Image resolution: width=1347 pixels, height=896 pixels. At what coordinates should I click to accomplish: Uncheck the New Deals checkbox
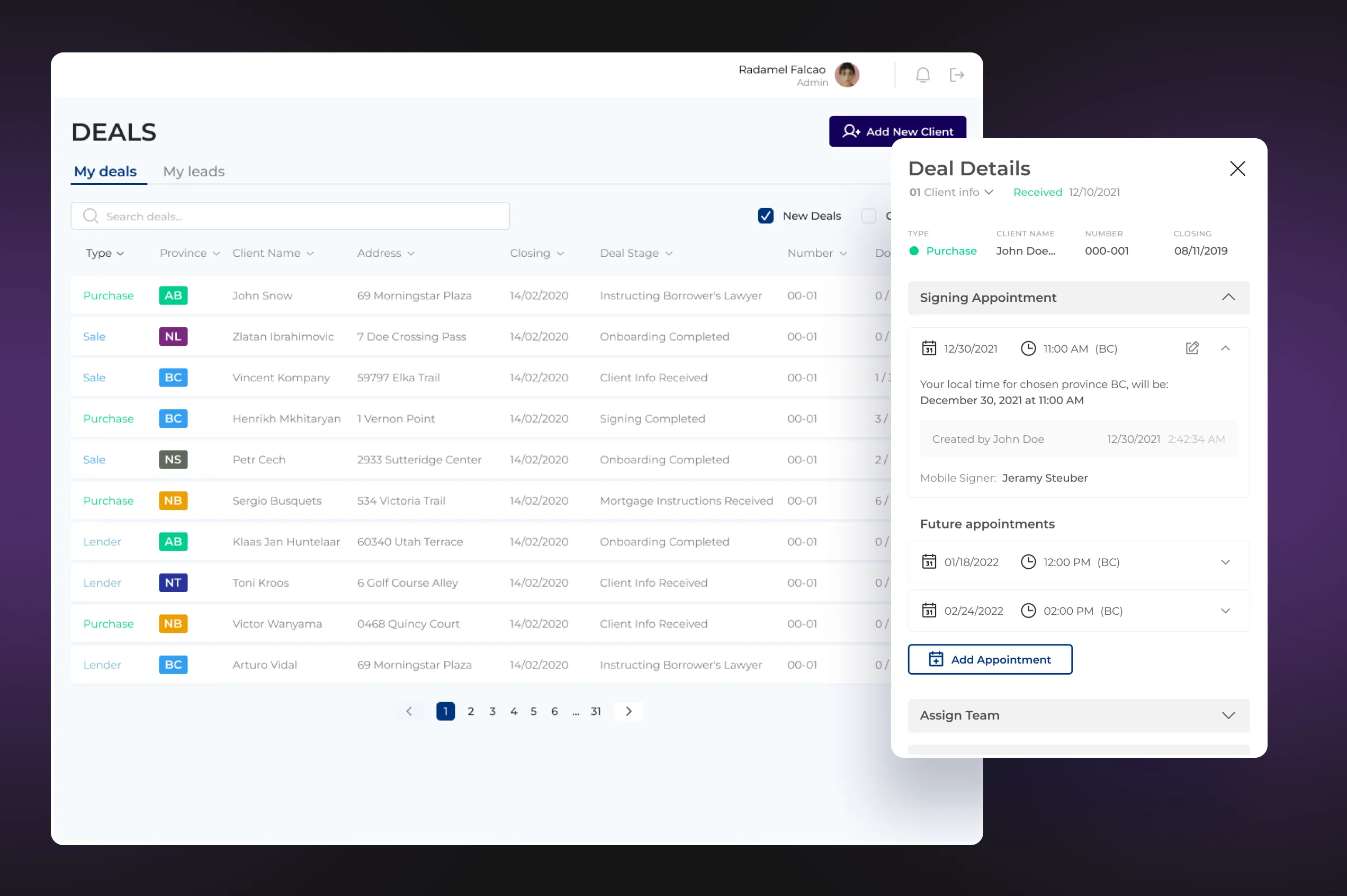click(766, 216)
